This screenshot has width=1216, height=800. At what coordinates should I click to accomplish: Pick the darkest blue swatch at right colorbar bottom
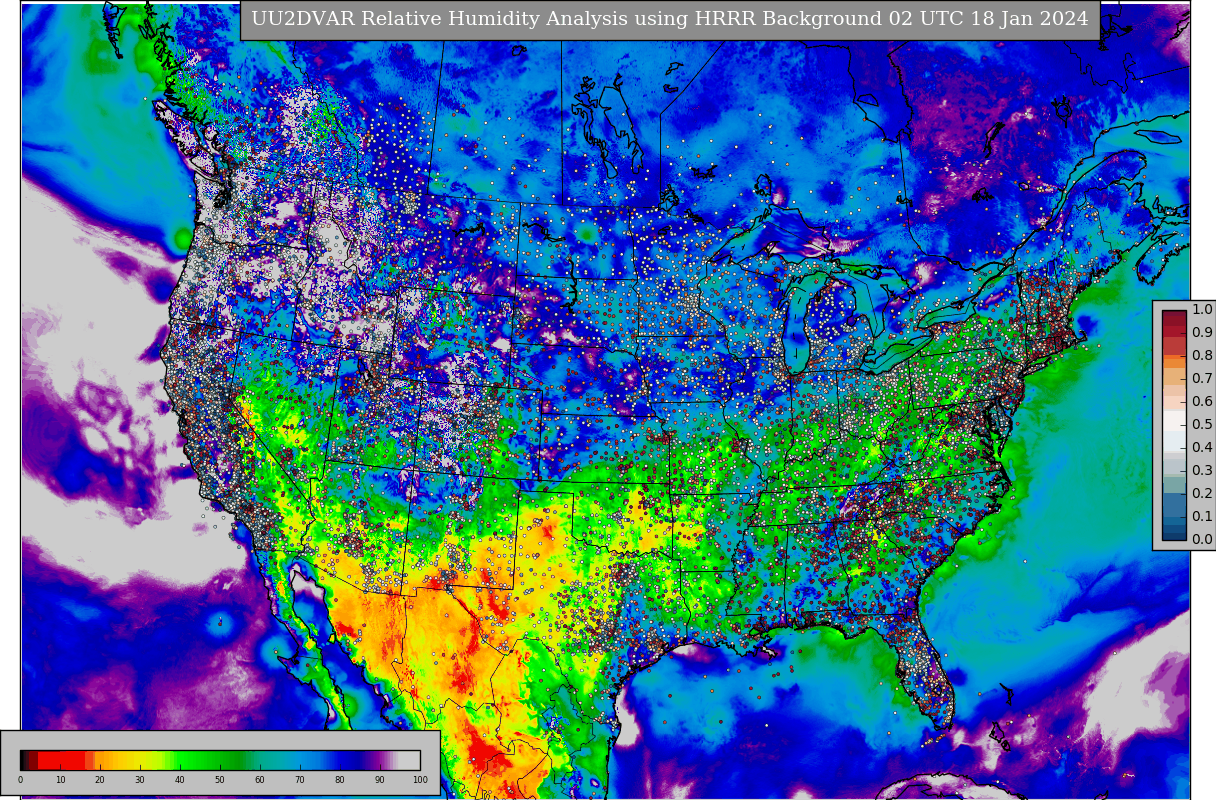point(1174,534)
